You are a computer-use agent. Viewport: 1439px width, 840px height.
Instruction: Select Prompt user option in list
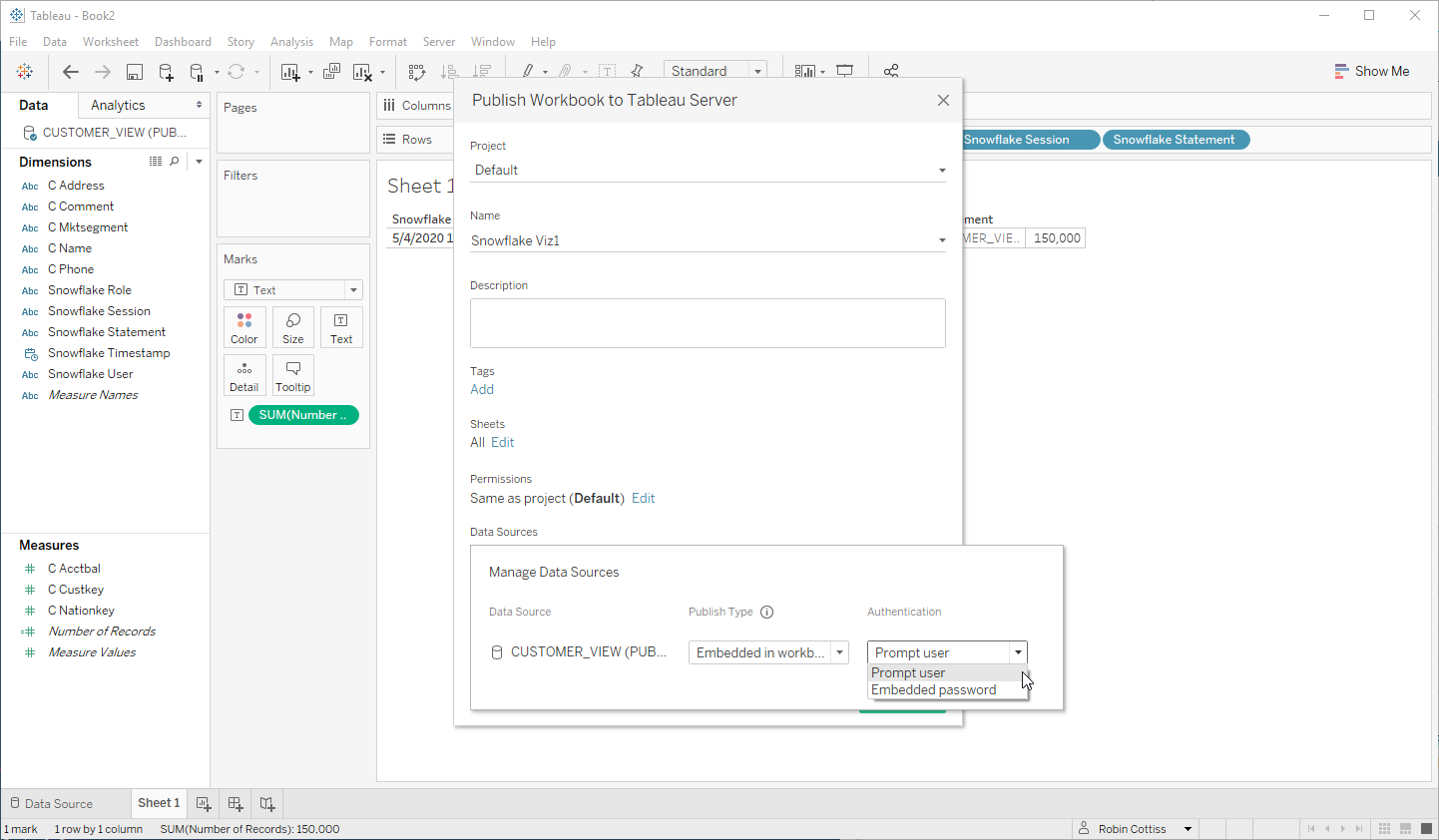947,673
